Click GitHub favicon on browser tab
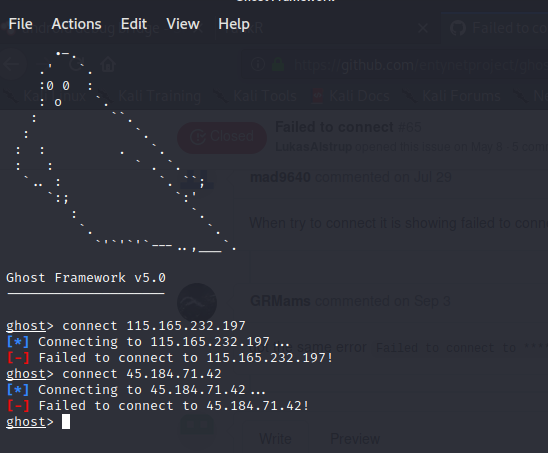Image resolution: width=548 pixels, height=453 pixels. pos(458,28)
